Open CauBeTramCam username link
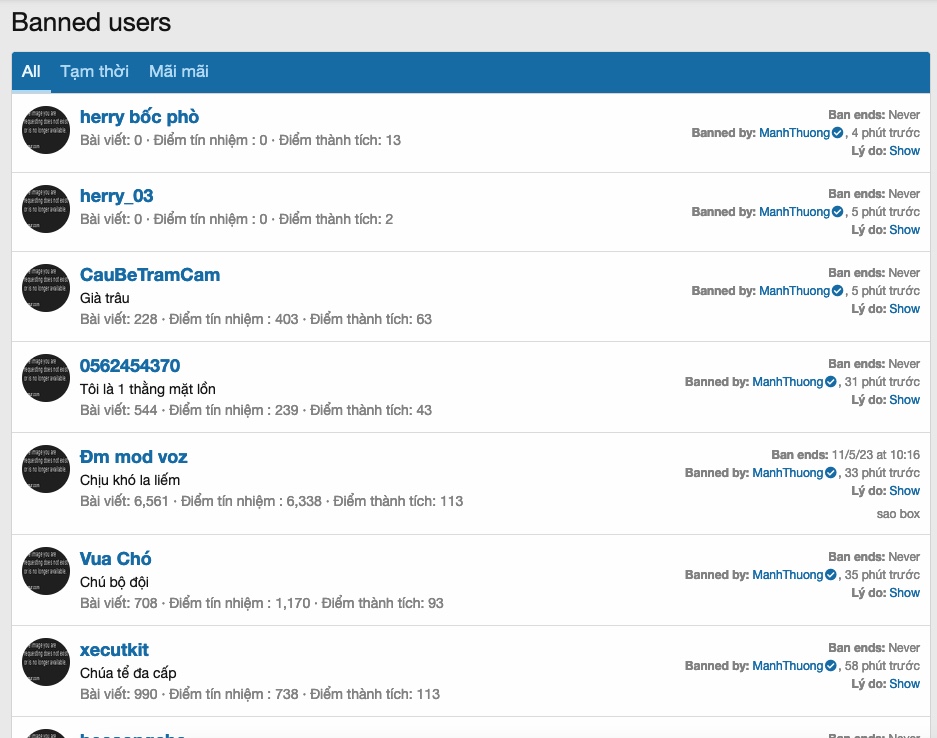 coord(150,275)
